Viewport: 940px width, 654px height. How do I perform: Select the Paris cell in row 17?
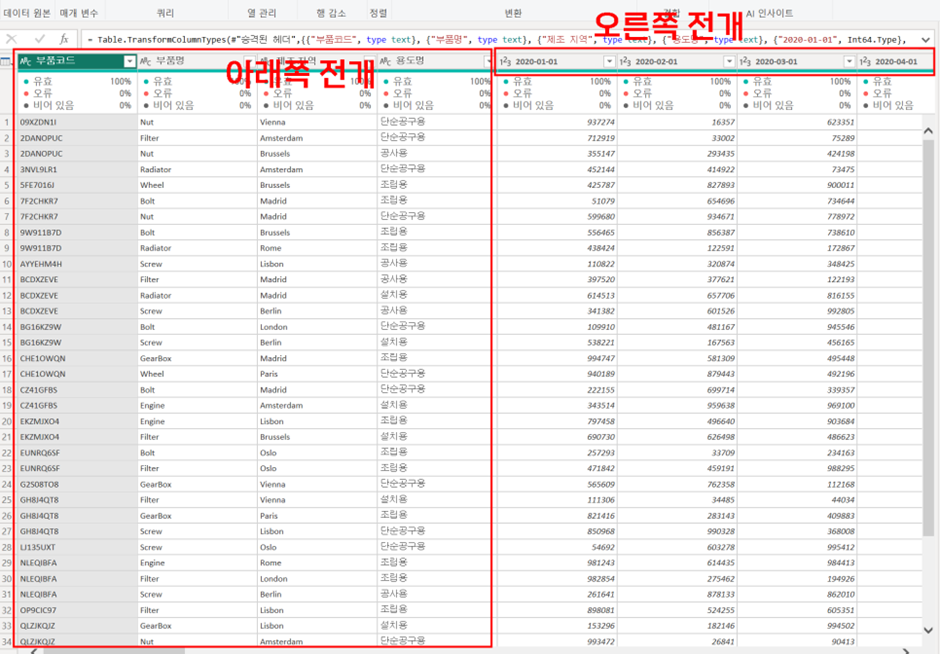click(318, 374)
